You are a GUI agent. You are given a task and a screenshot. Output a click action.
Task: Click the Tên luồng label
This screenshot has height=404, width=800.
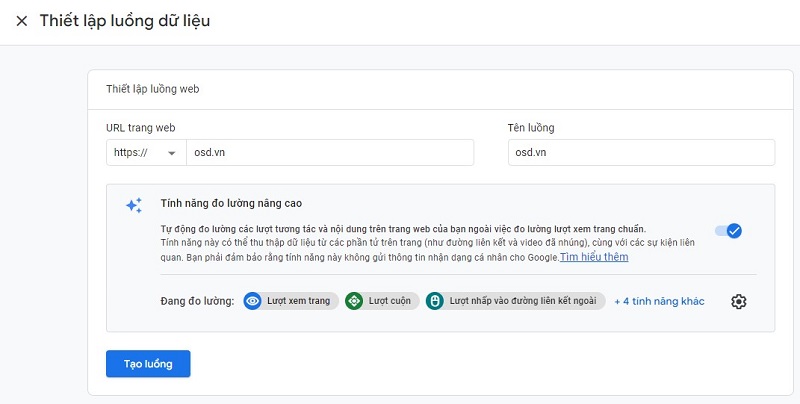531,128
